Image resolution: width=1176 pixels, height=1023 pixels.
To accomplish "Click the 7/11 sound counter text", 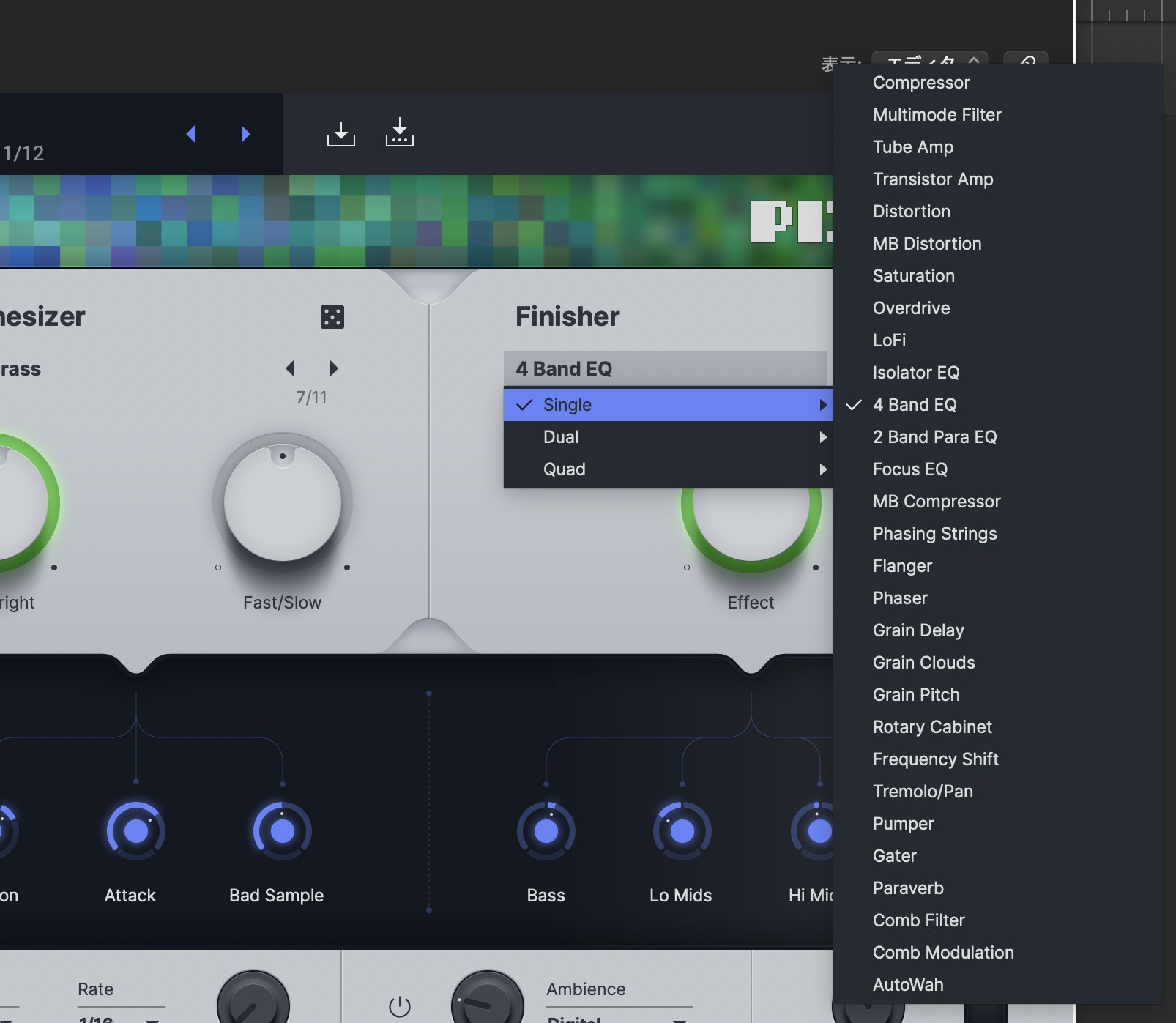I will tap(311, 398).
